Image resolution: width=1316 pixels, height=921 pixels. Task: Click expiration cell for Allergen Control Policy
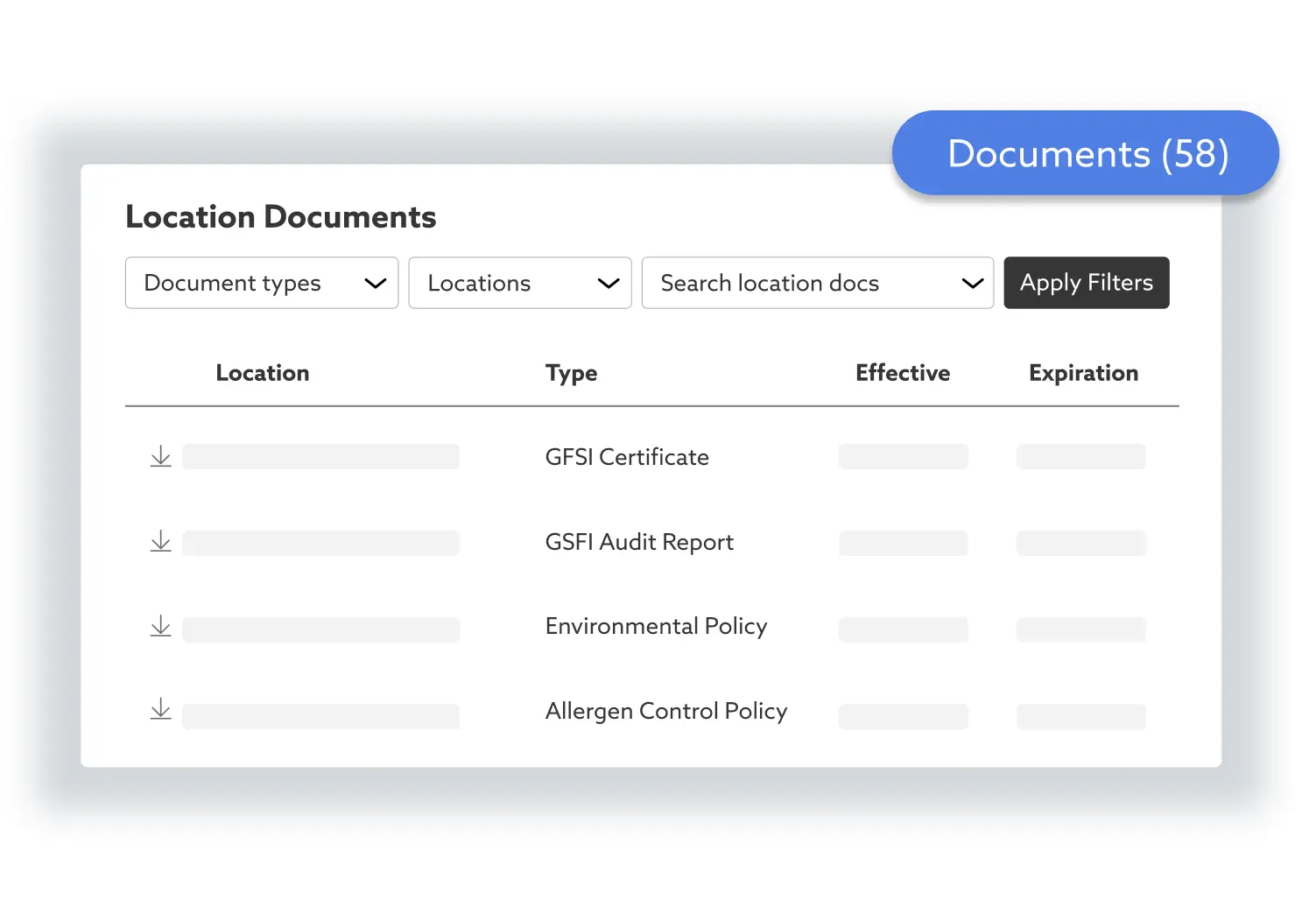(1080, 716)
